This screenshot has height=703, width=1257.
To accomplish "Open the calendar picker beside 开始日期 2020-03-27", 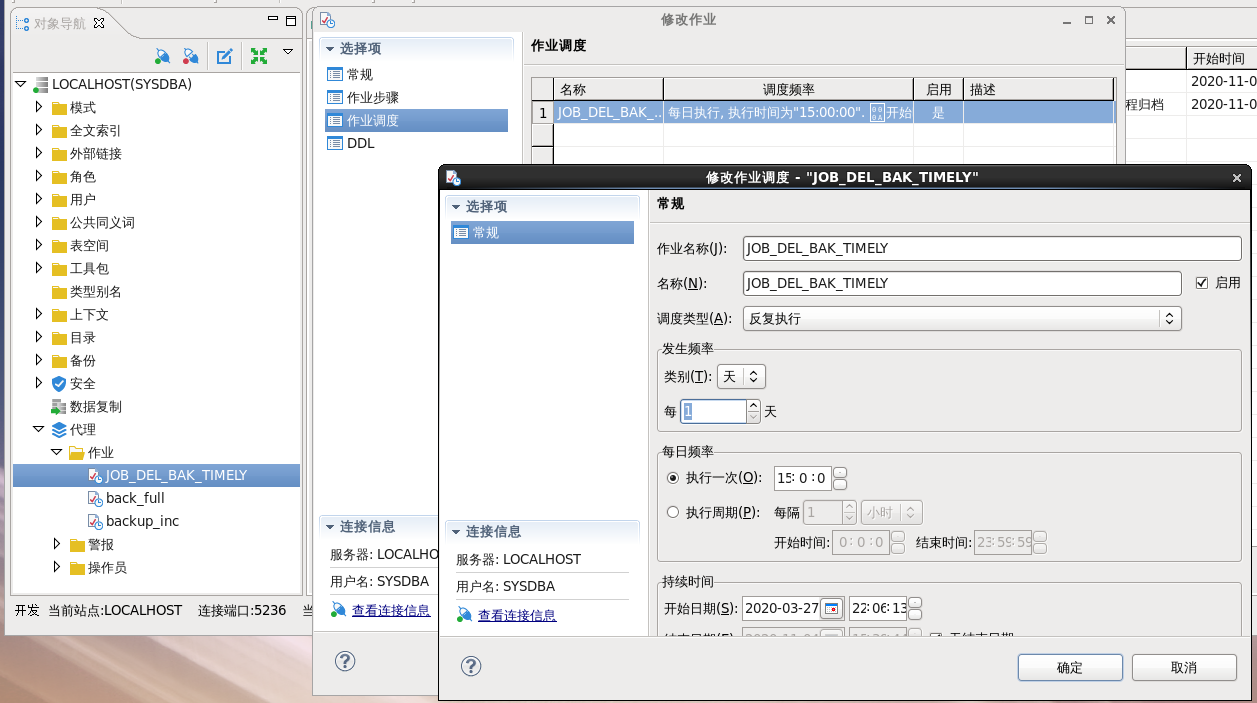I will [x=831, y=608].
